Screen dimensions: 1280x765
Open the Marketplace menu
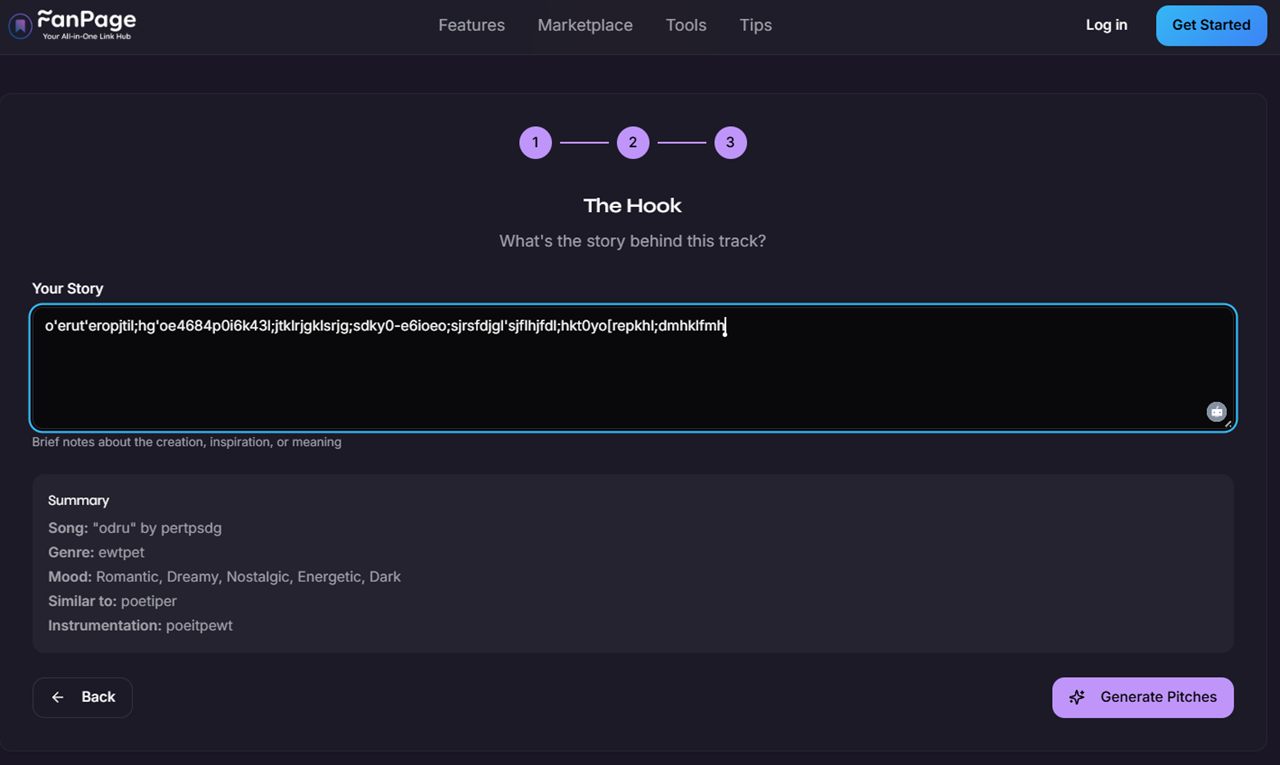(x=585, y=25)
